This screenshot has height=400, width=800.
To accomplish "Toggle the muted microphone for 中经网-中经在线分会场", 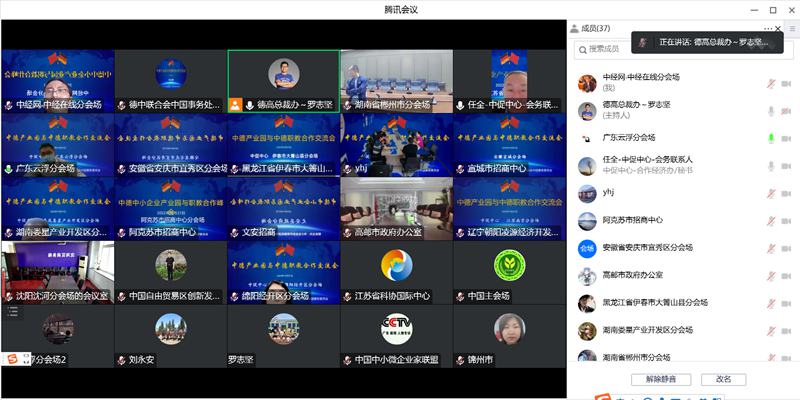I will 770,83.
